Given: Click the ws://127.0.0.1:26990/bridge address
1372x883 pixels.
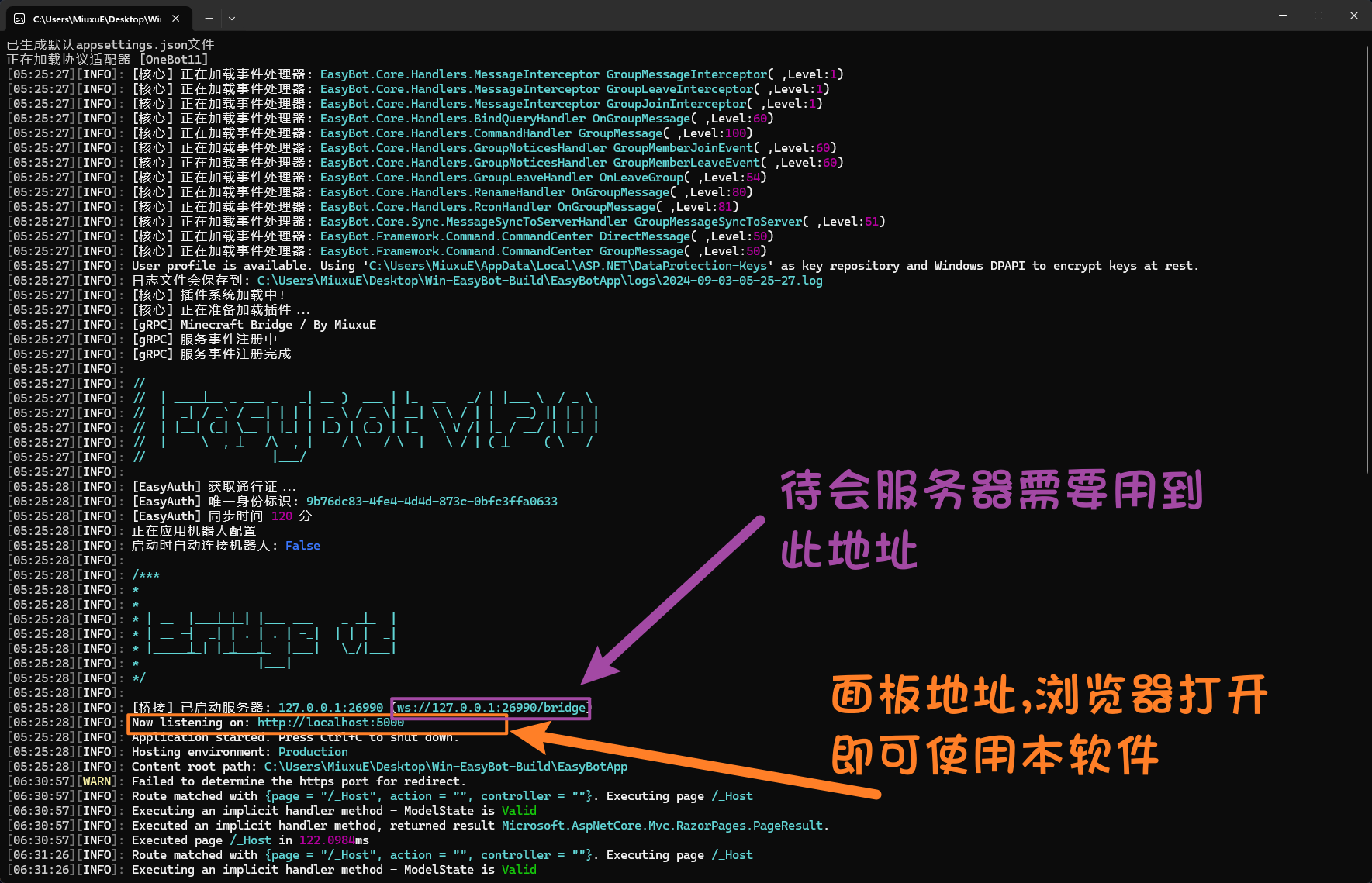Looking at the screenshot, I should tap(491, 708).
